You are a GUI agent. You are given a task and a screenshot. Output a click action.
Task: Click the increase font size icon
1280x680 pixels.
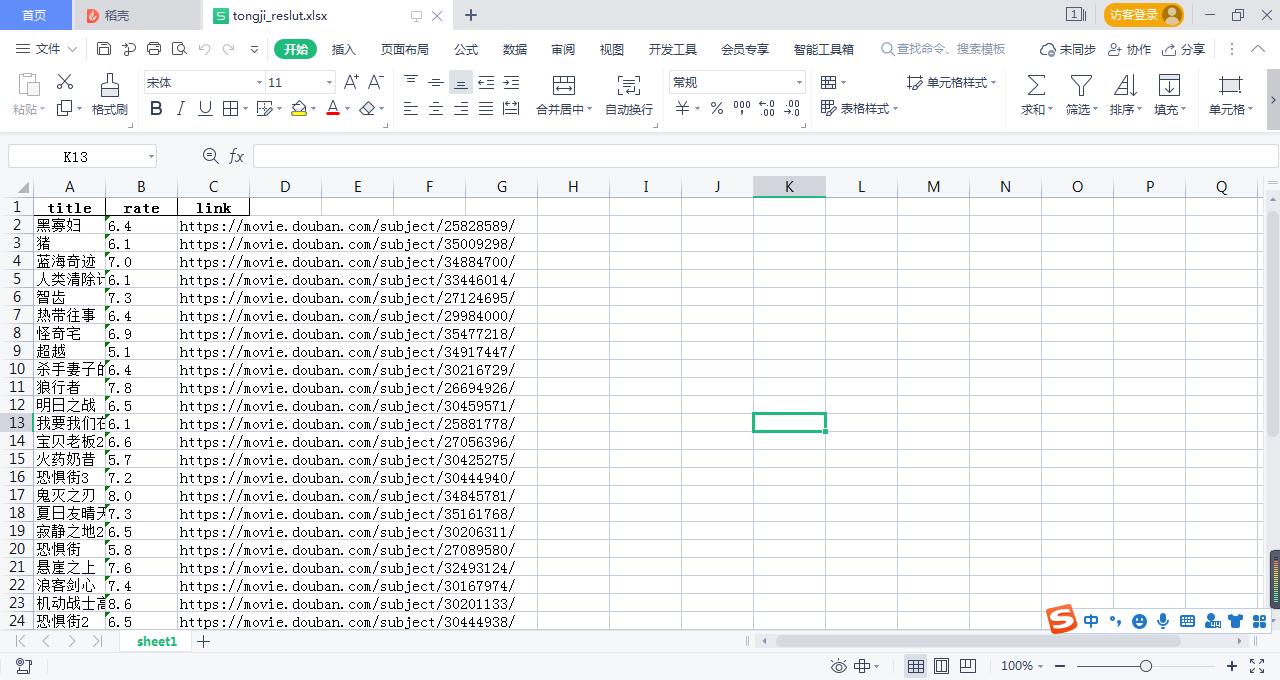point(351,82)
